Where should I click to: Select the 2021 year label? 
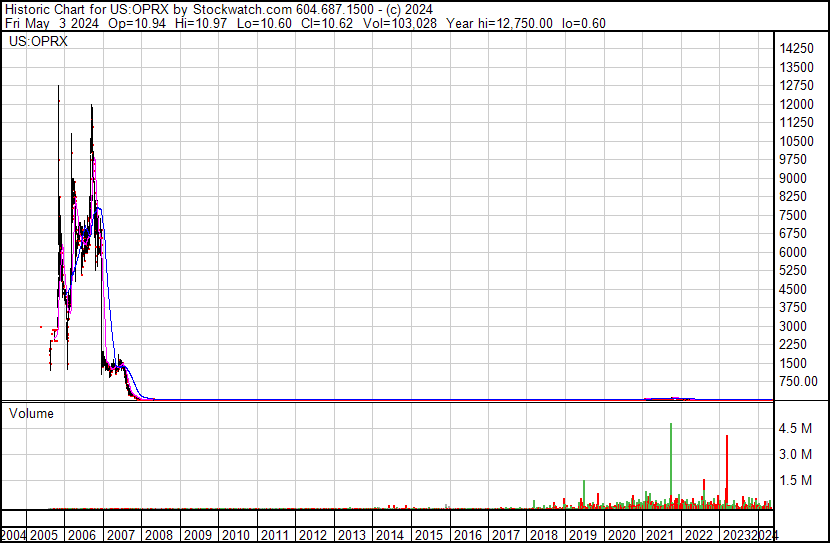coord(659,535)
